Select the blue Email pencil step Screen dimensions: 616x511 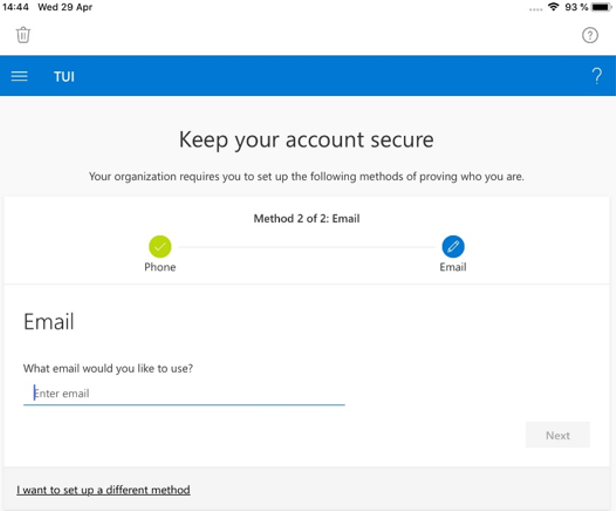(x=453, y=247)
